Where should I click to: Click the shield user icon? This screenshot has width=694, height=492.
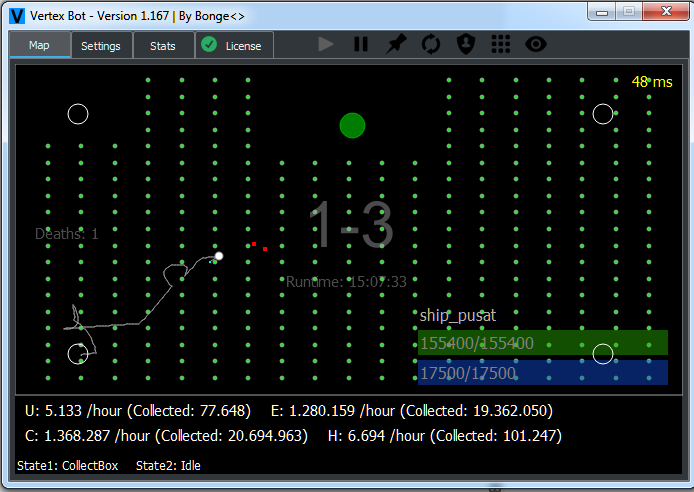point(466,44)
